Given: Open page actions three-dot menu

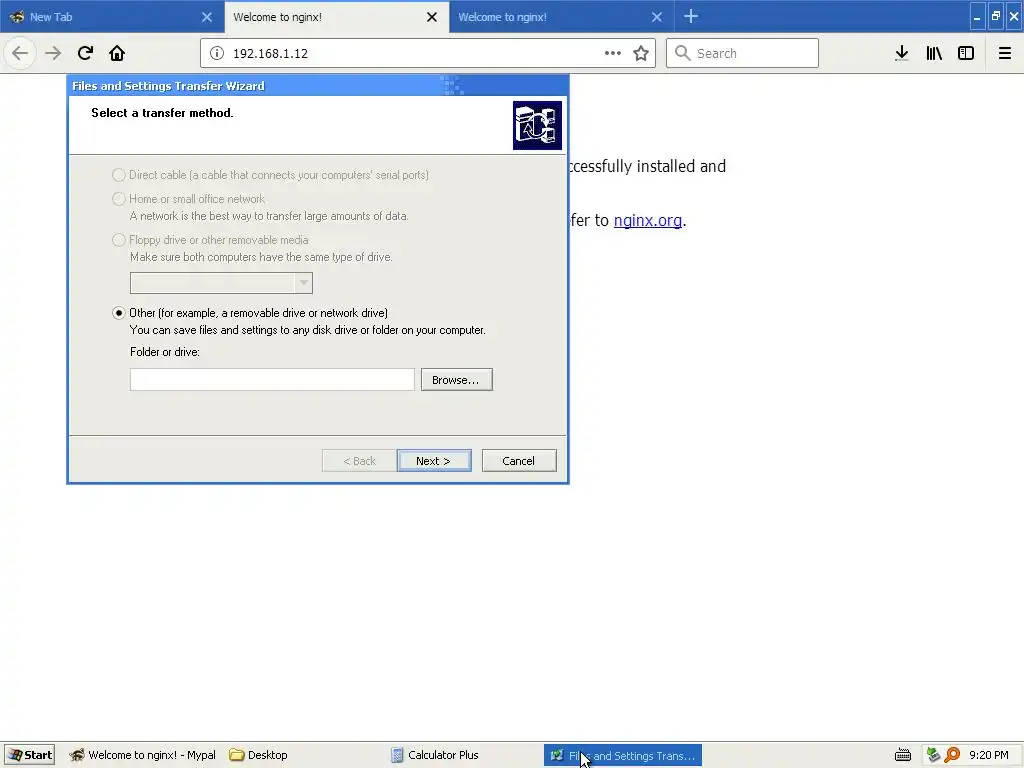Looking at the screenshot, I should tap(613, 53).
